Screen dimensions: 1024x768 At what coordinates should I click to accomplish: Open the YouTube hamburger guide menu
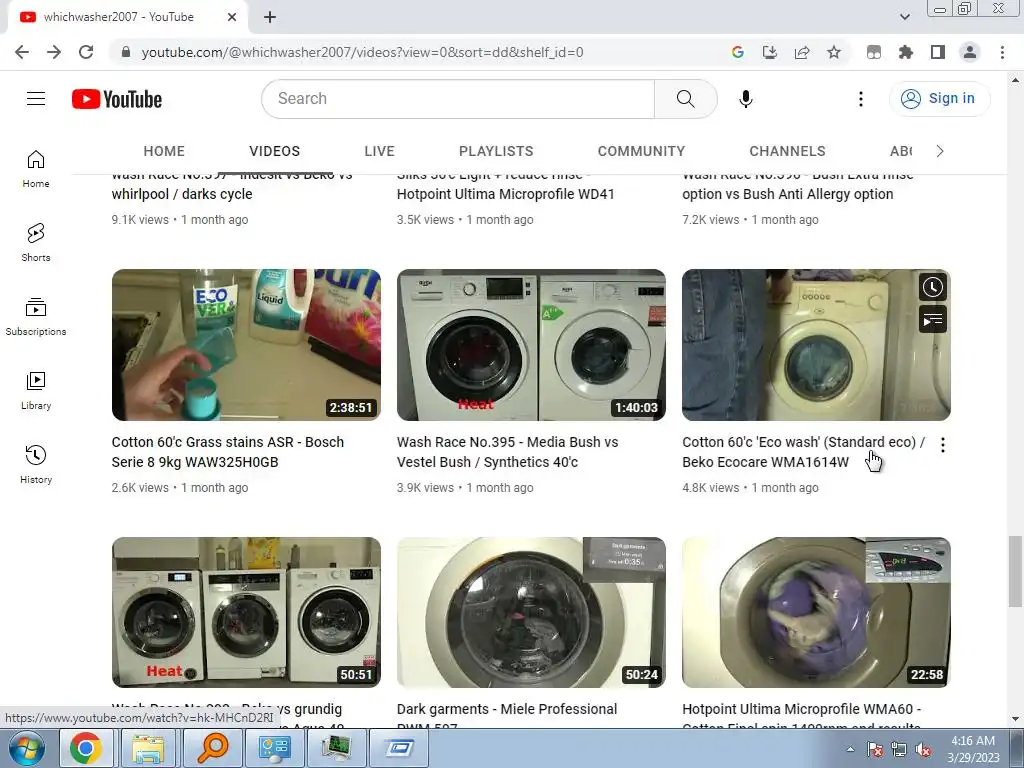click(36, 99)
